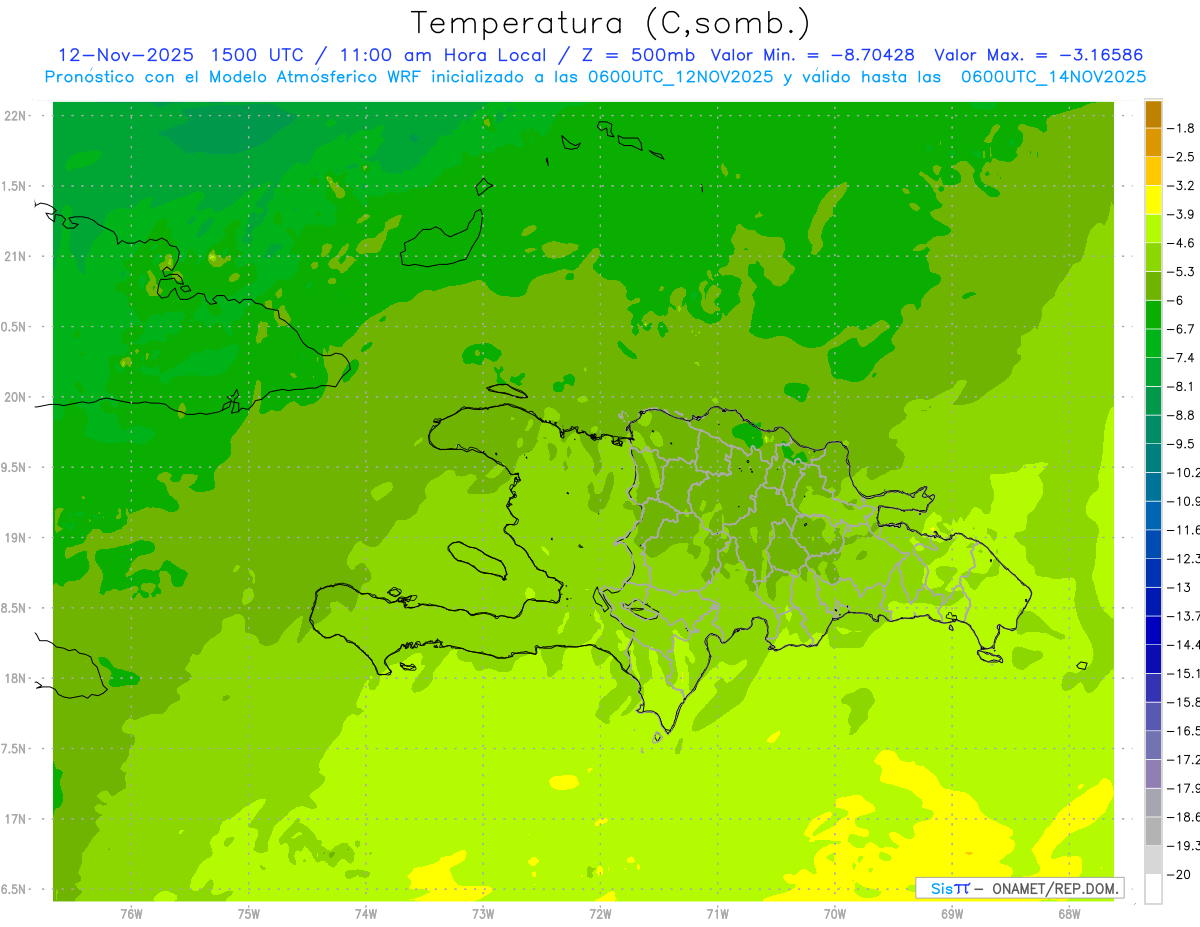The image size is (1200, 927).
Task: Click the "68W" longitude label
Action: click(x=1069, y=914)
